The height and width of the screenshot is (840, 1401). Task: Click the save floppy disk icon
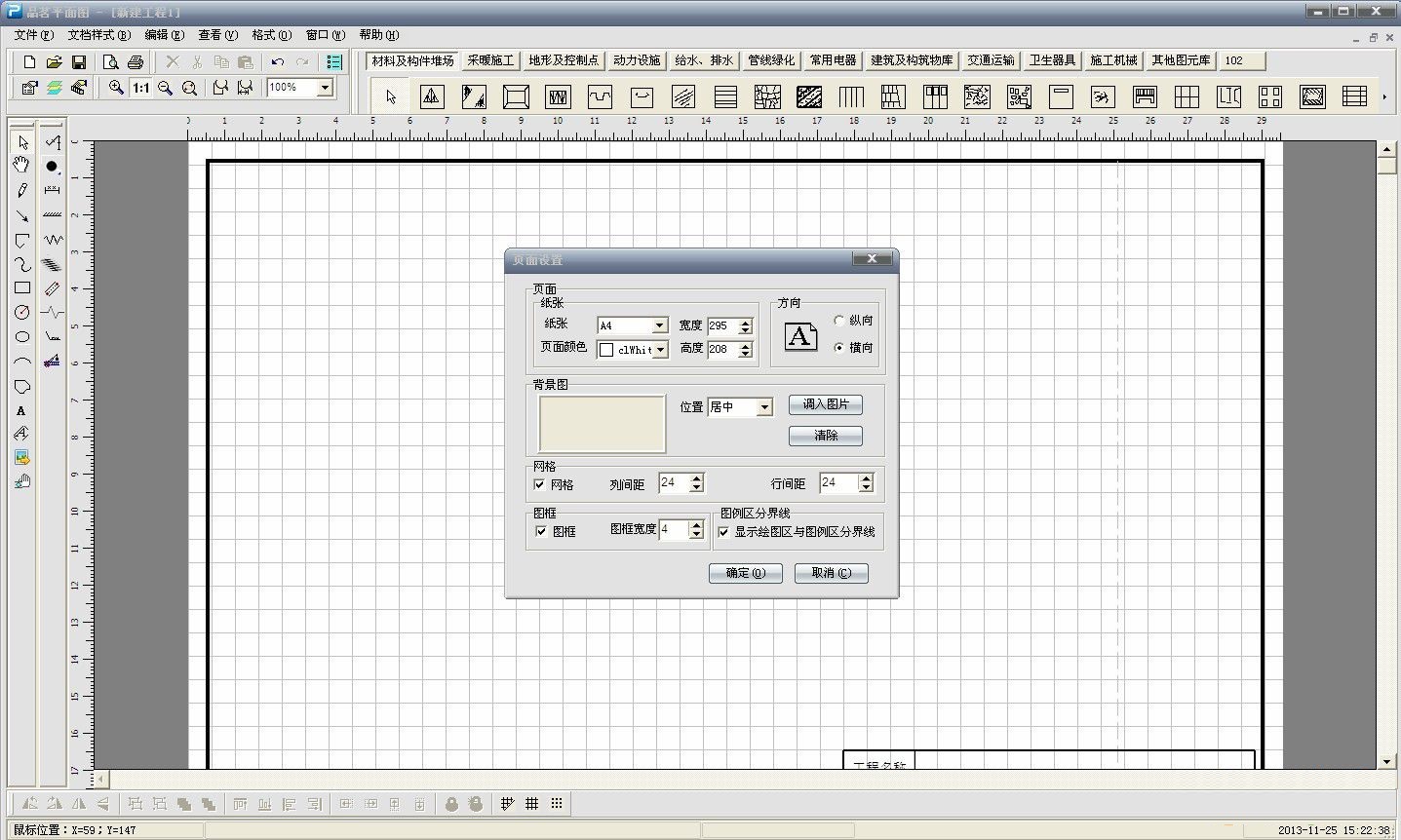click(x=79, y=62)
